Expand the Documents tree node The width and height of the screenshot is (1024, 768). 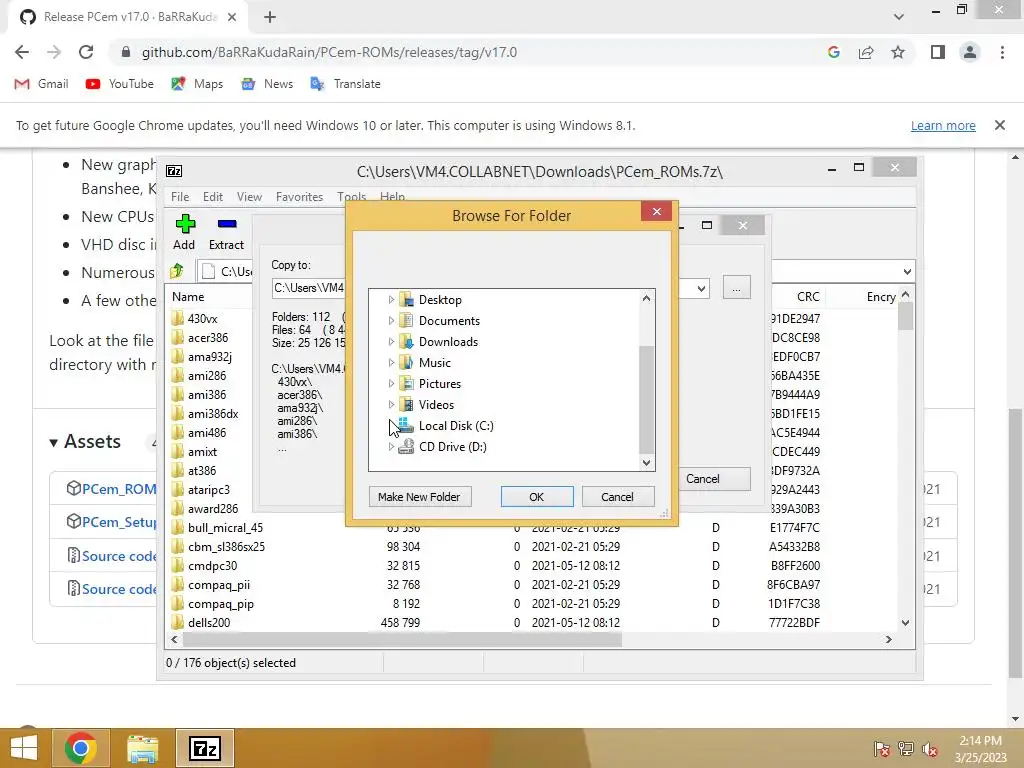[x=391, y=321]
